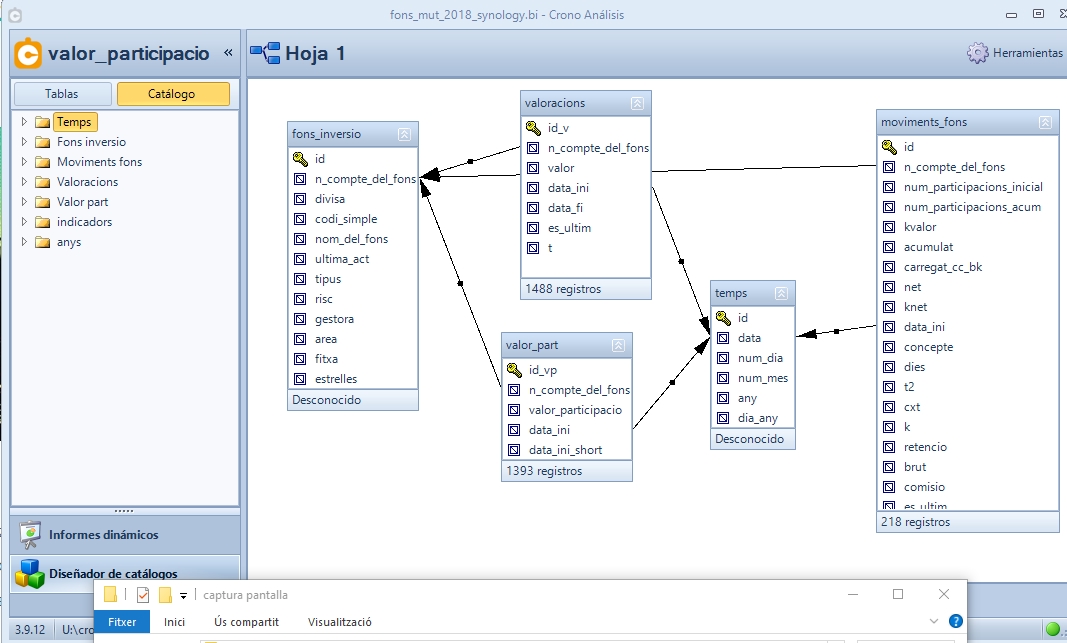This screenshot has height=643, width=1067.
Task: Select the Catálogo tab button
Action: point(172,94)
